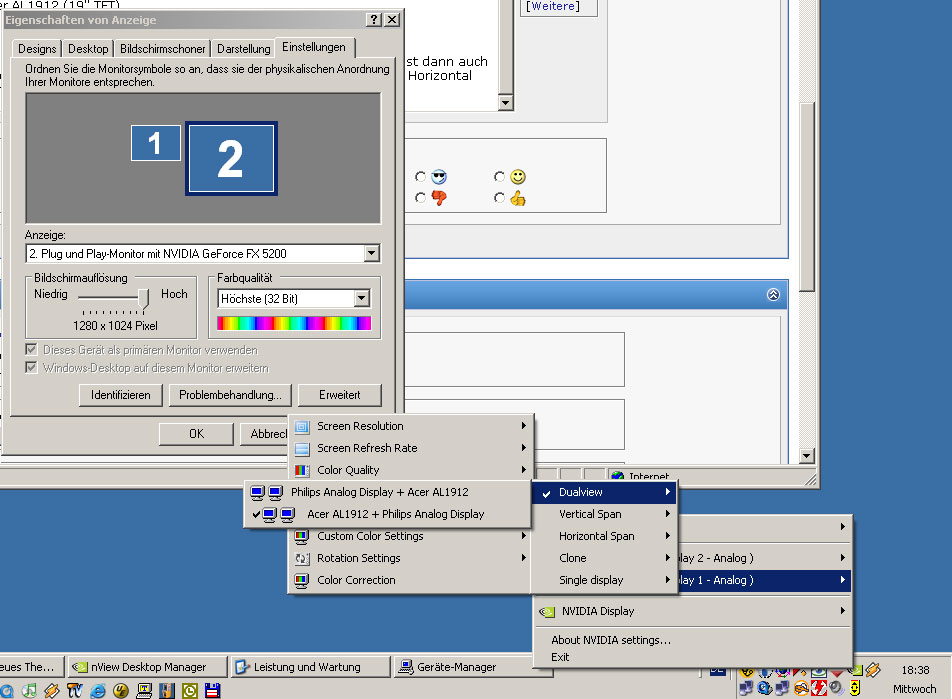Choose Exit in the NVIDIA tray menu
952x699 pixels.
point(560,657)
